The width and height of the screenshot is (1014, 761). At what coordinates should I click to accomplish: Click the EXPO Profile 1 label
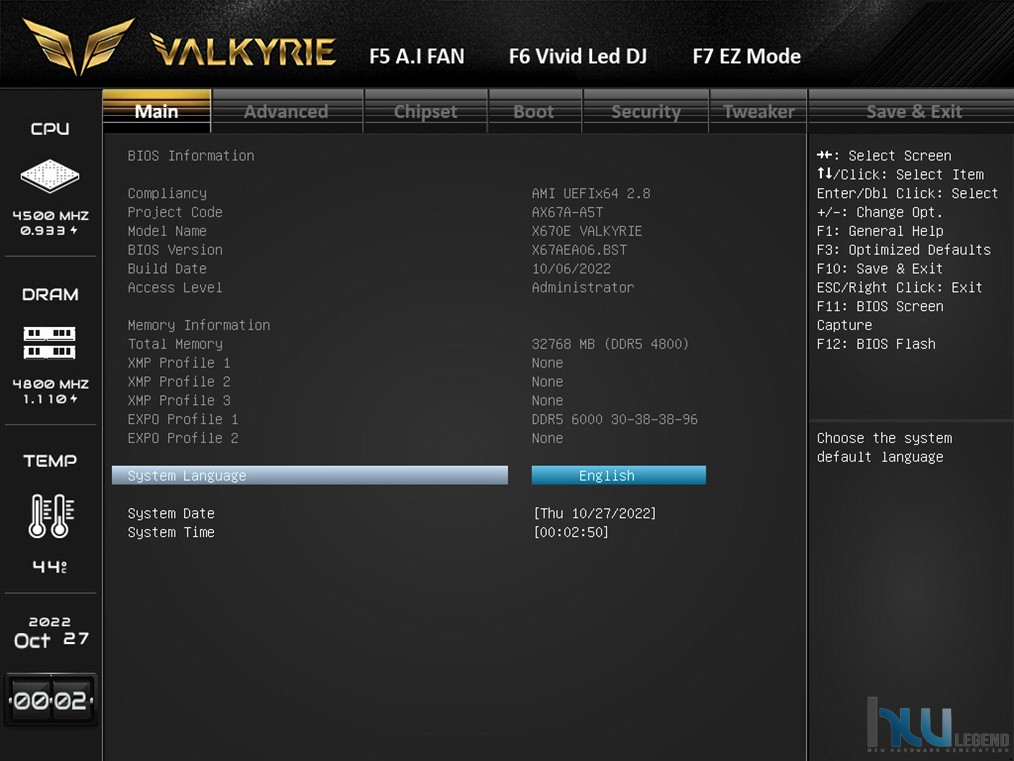pos(183,419)
